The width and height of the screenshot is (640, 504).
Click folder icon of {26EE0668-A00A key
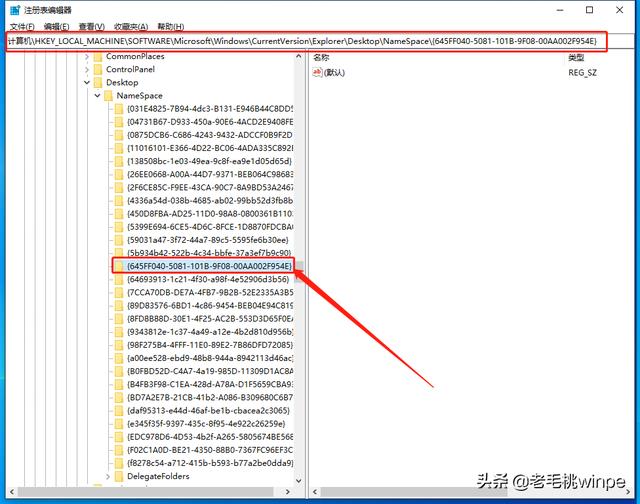click(x=119, y=175)
